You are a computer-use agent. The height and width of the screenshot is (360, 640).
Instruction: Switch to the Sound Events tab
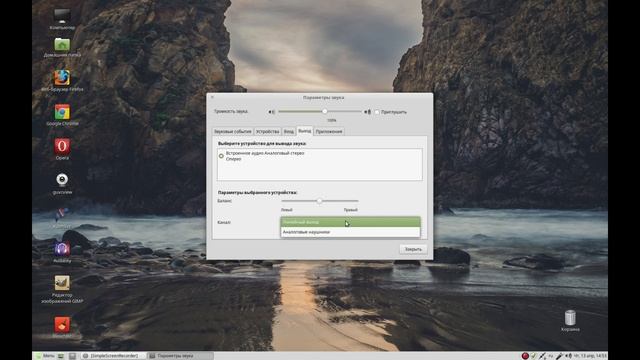(x=233, y=131)
